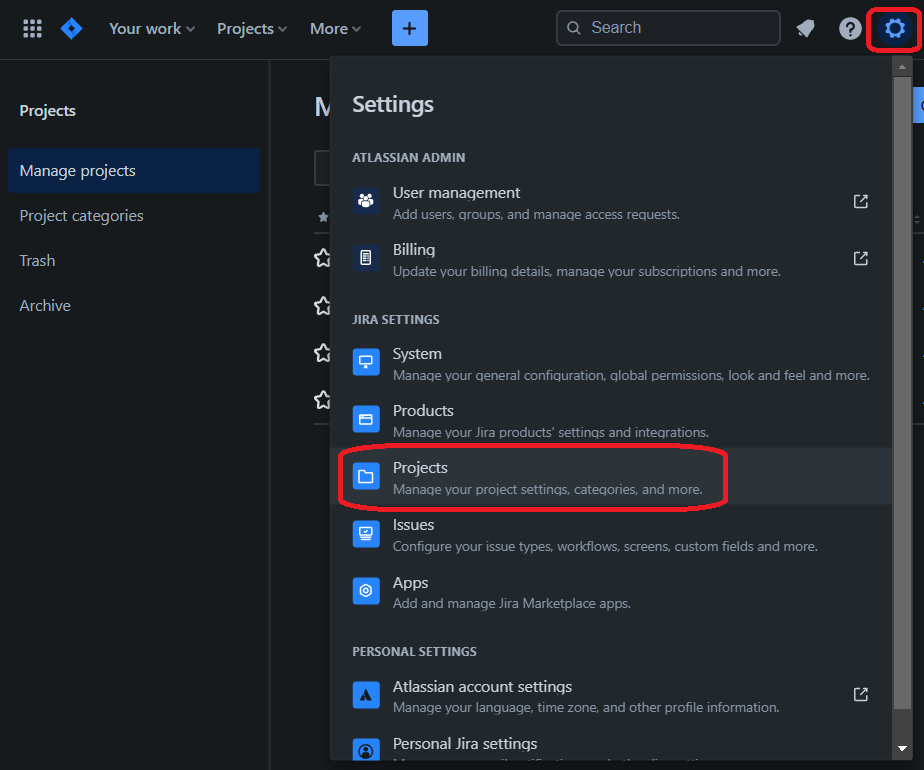This screenshot has width=924, height=770.
Task: Go to Project categories in sidebar
Action: (81, 216)
